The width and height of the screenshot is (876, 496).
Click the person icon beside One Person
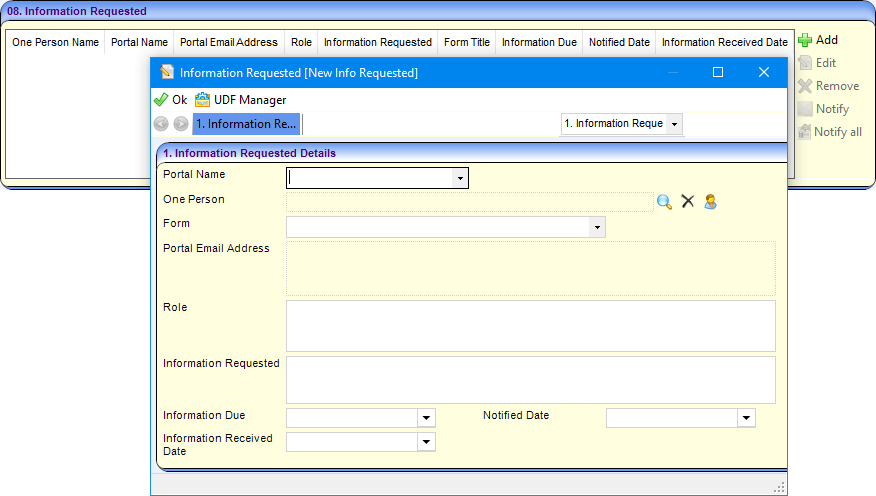pyautogui.click(x=710, y=201)
